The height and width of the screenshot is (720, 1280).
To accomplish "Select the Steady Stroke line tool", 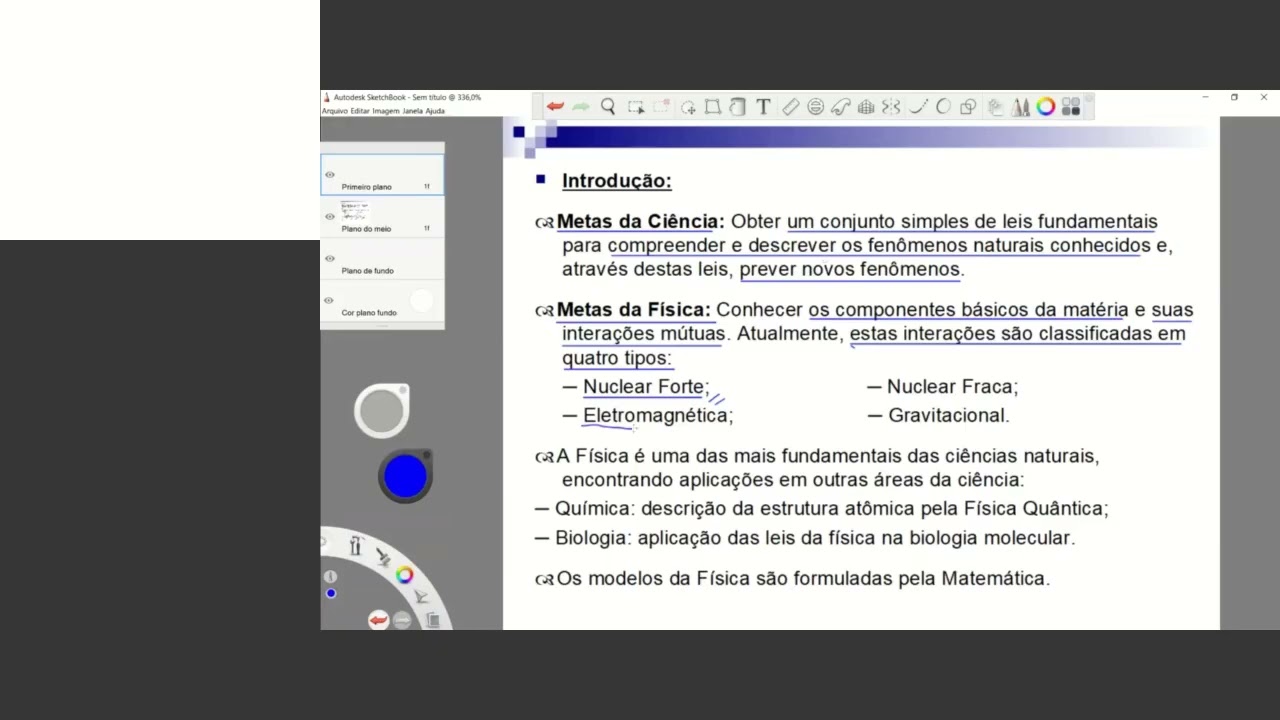I will coord(918,107).
